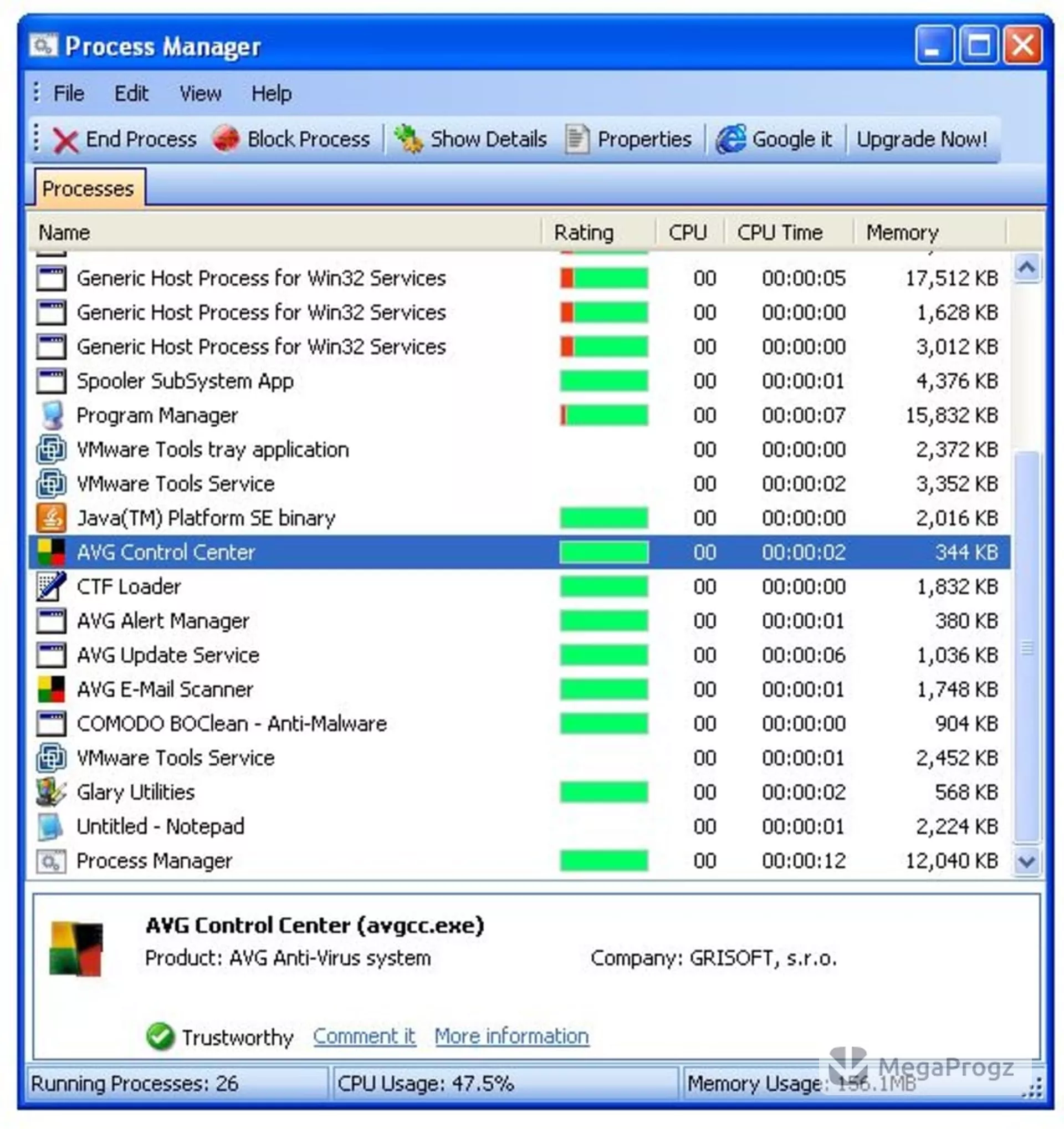This screenshot has height=1129, width=1064.
Task: Click the Block Process red icon
Action: click(226, 139)
